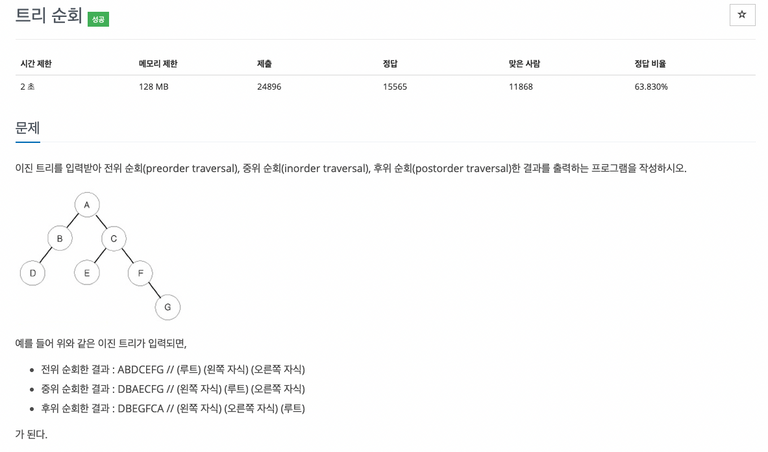Click the 정답 비율 value 63.830%

click(651, 87)
